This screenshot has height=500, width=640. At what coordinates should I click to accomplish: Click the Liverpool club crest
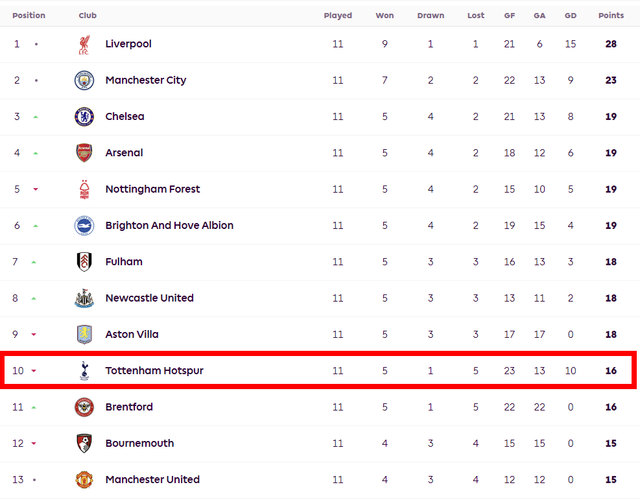coord(84,44)
